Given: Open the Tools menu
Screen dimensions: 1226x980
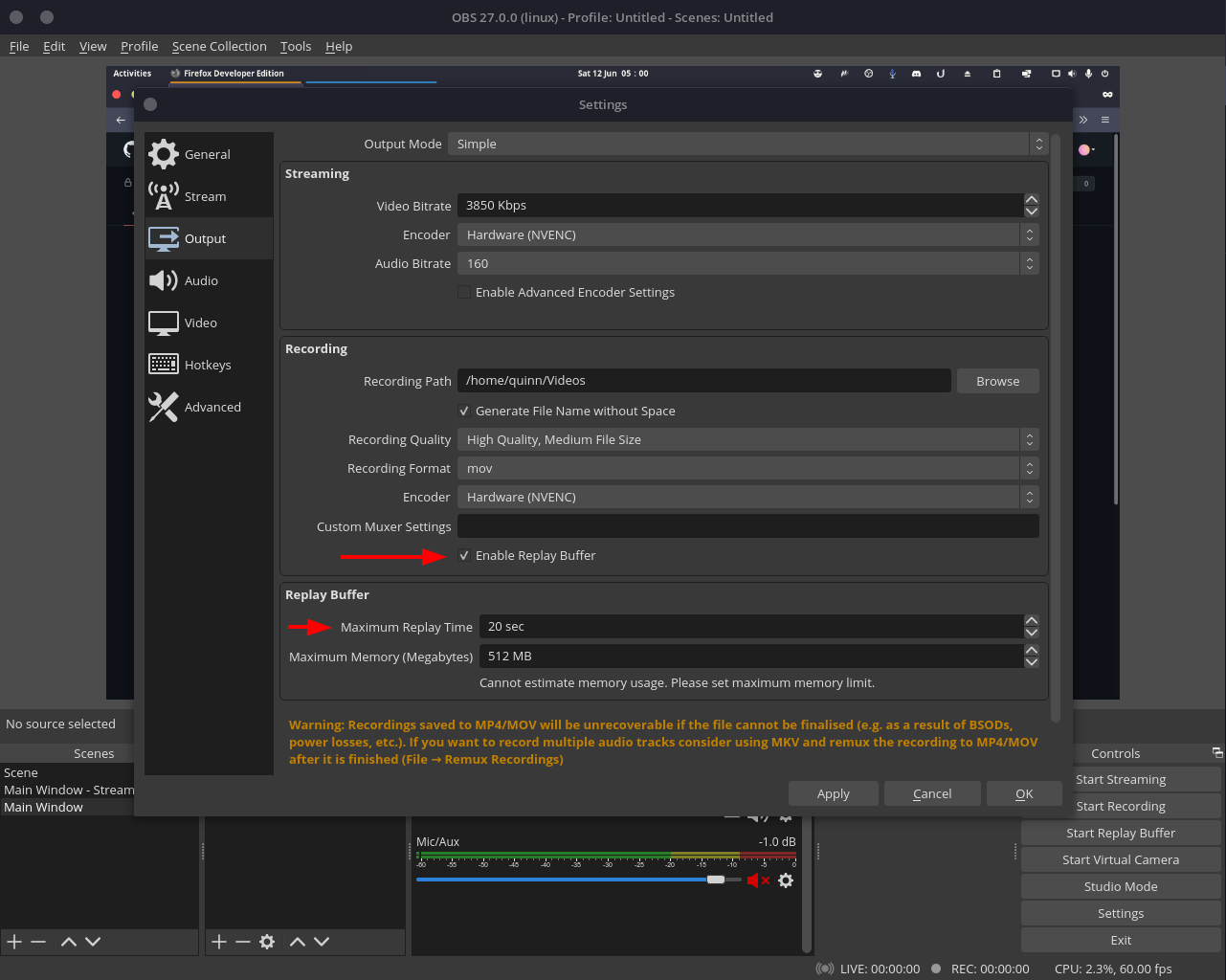Looking at the screenshot, I should (x=296, y=46).
